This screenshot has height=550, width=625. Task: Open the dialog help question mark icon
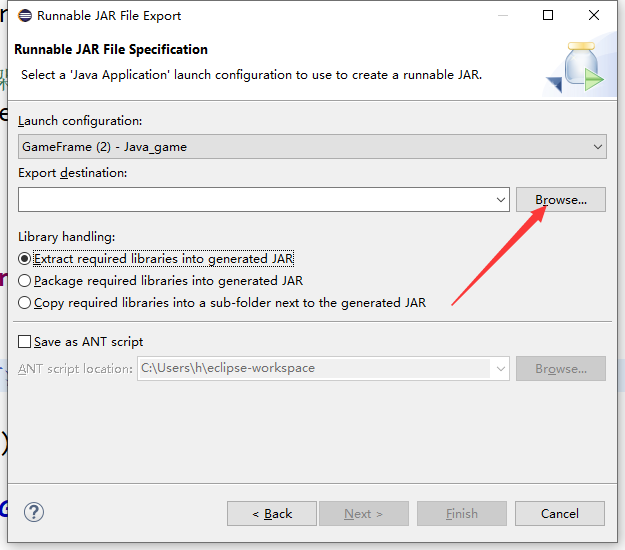pyautogui.click(x=34, y=512)
